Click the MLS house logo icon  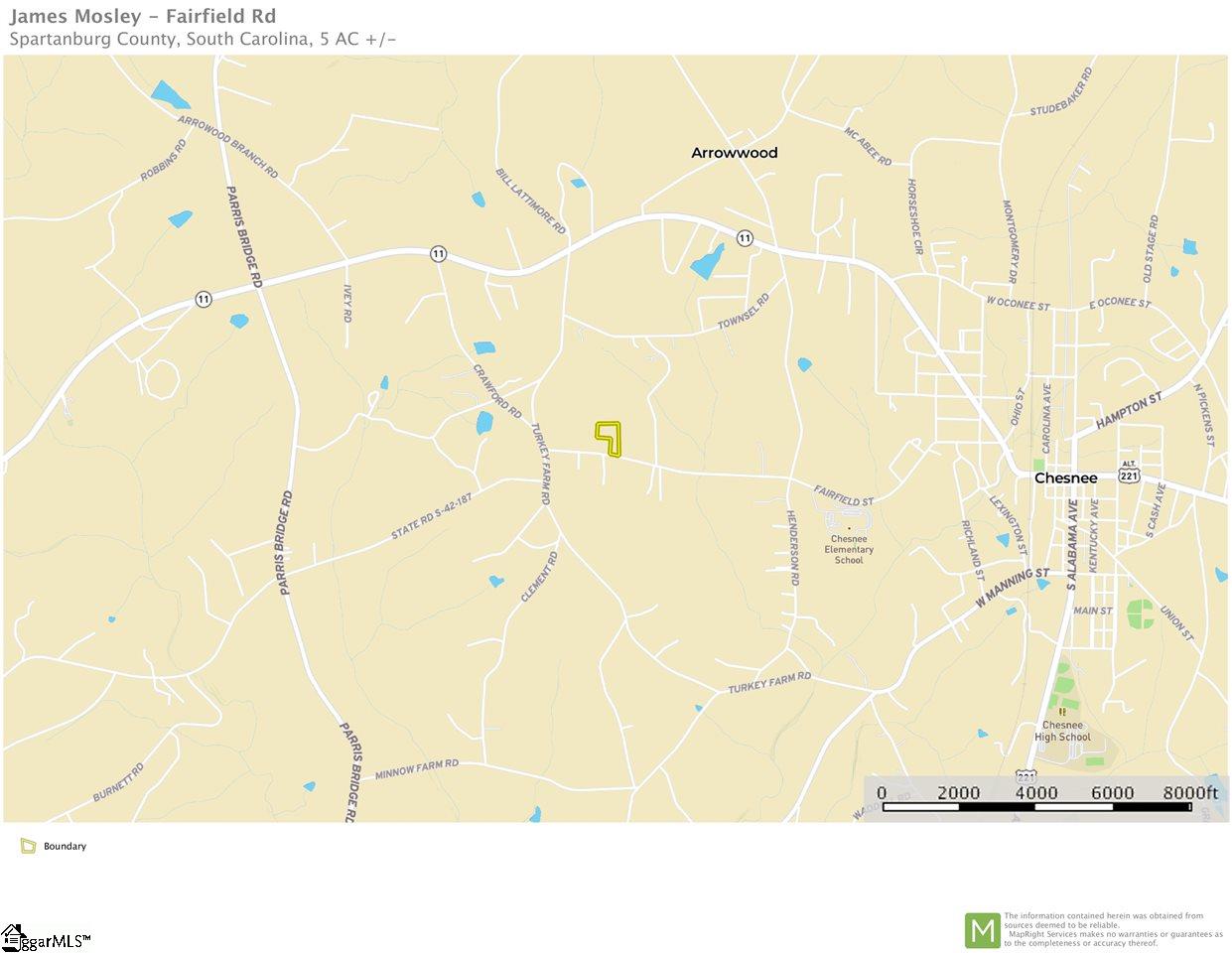click(x=13, y=937)
